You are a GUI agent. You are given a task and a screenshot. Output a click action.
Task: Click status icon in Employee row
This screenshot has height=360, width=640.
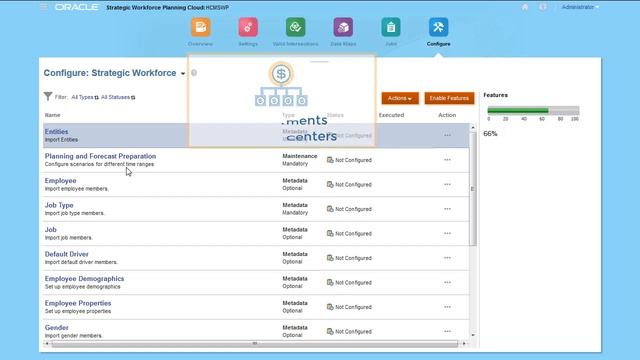pyautogui.click(x=330, y=184)
